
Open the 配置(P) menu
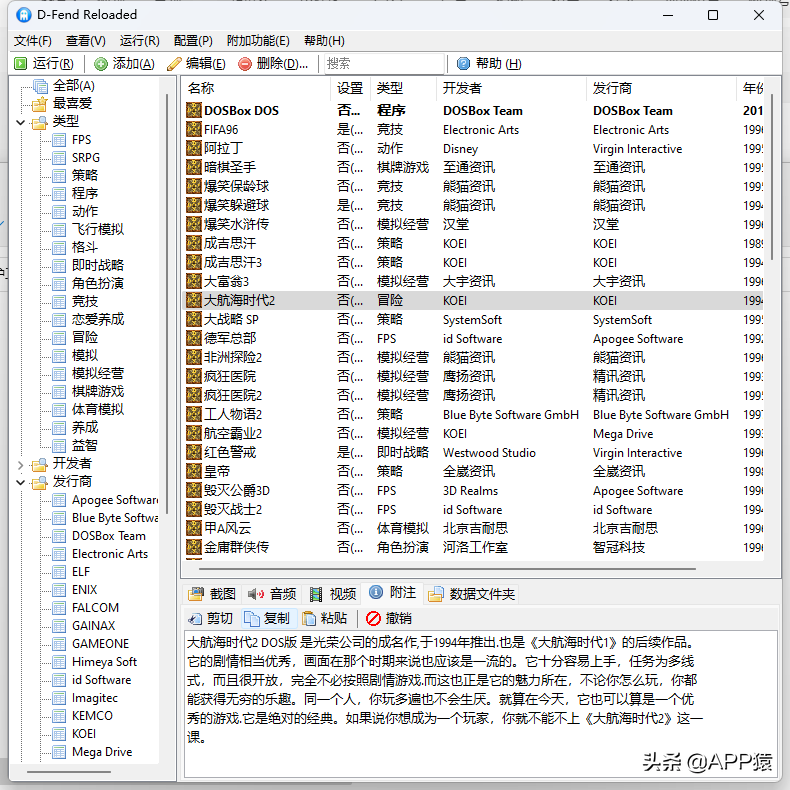193,41
